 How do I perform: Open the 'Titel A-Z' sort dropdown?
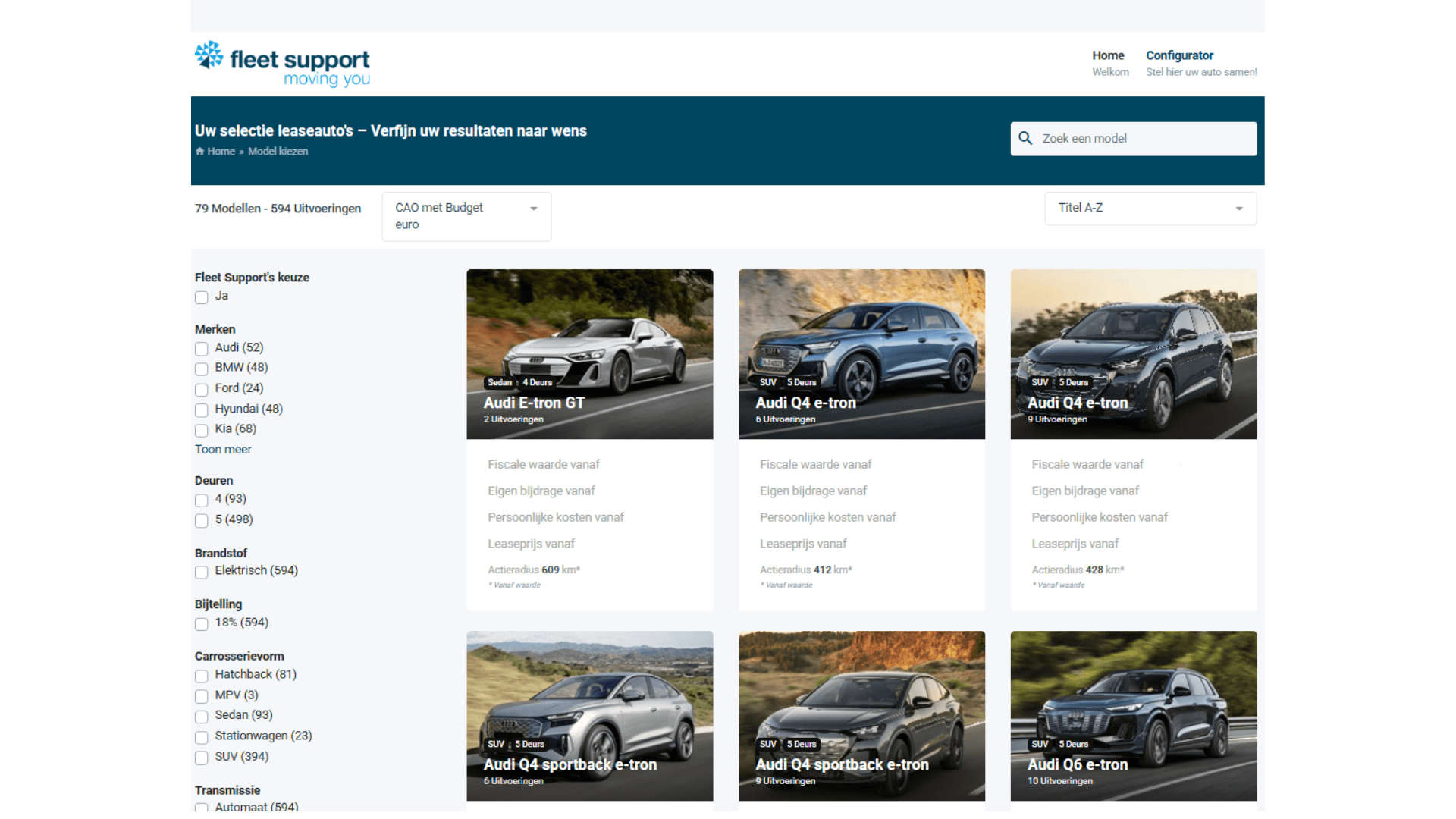(1150, 209)
